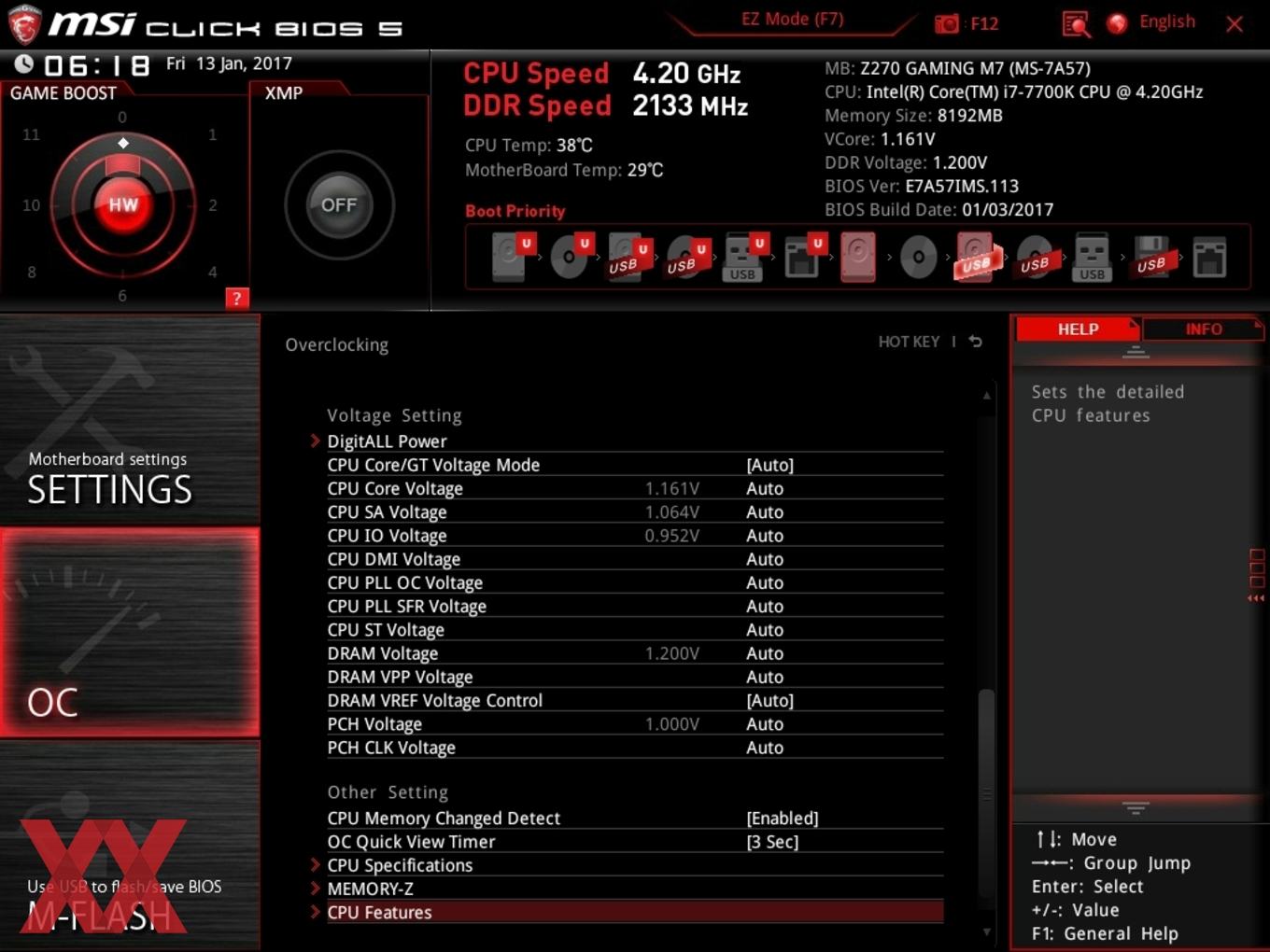Select UEFI USB hard disk boot icon
The image size is (1270, 952).
point(628,257)
